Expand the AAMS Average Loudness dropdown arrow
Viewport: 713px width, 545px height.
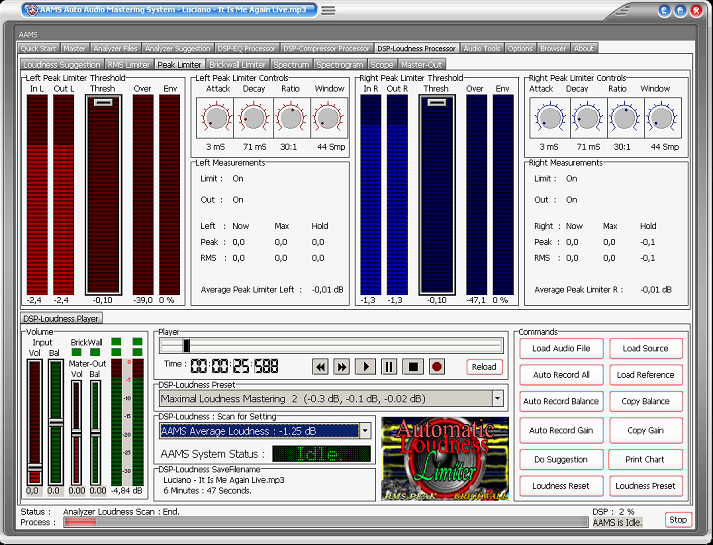pyautogui.click(x=365, y=430)
